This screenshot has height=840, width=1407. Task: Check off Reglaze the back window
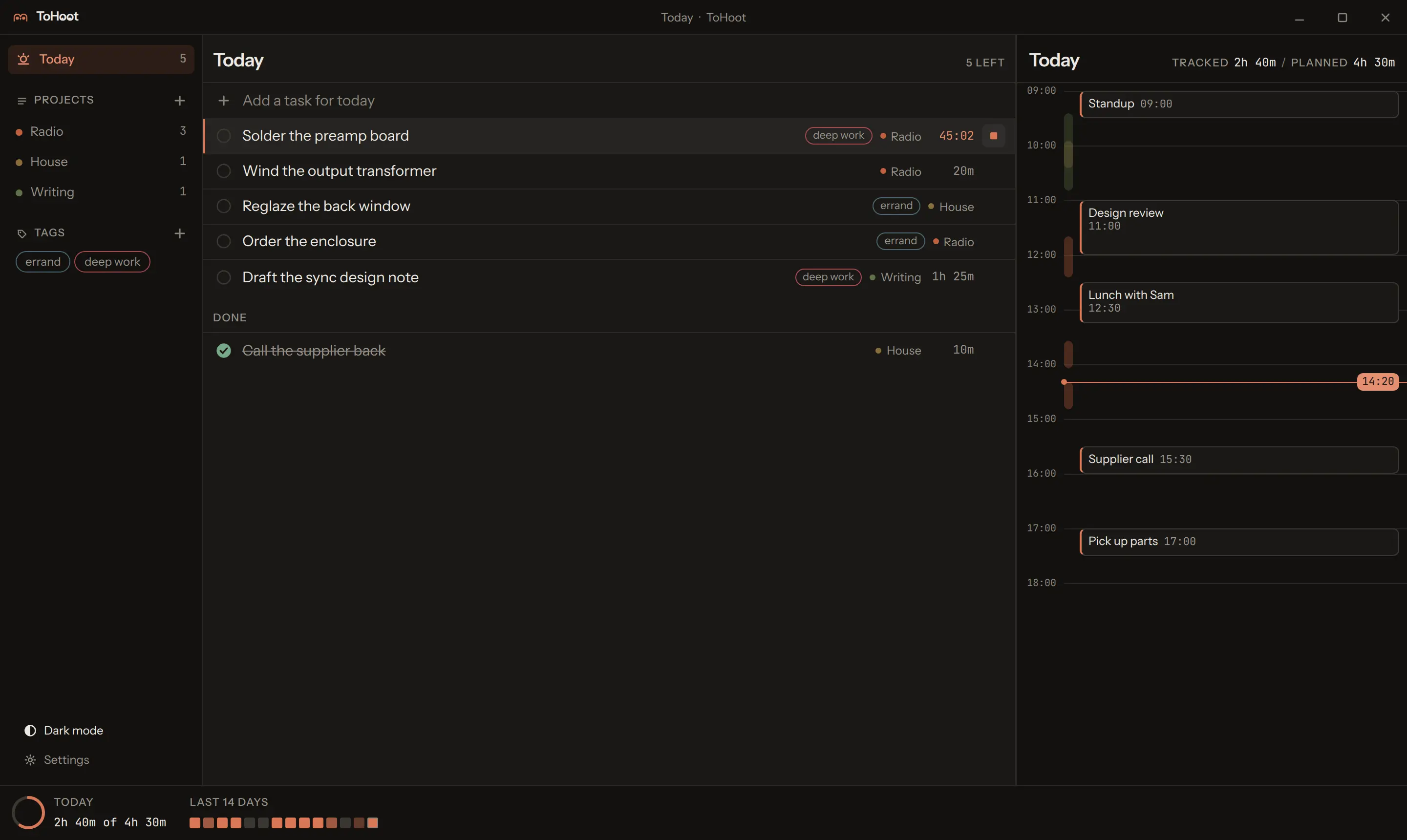pos(224,206)
